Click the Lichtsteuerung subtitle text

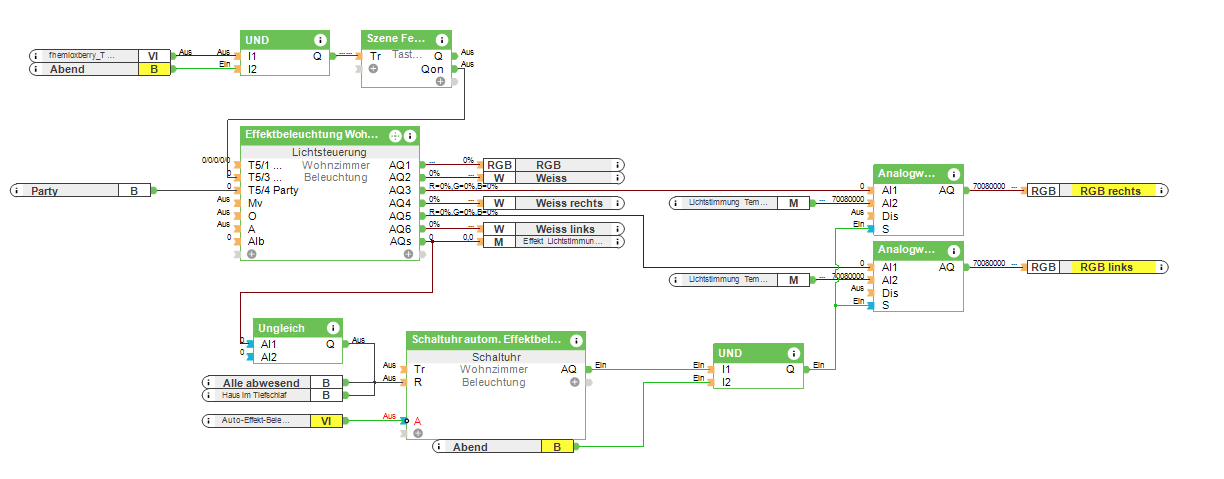coord(329,152)
